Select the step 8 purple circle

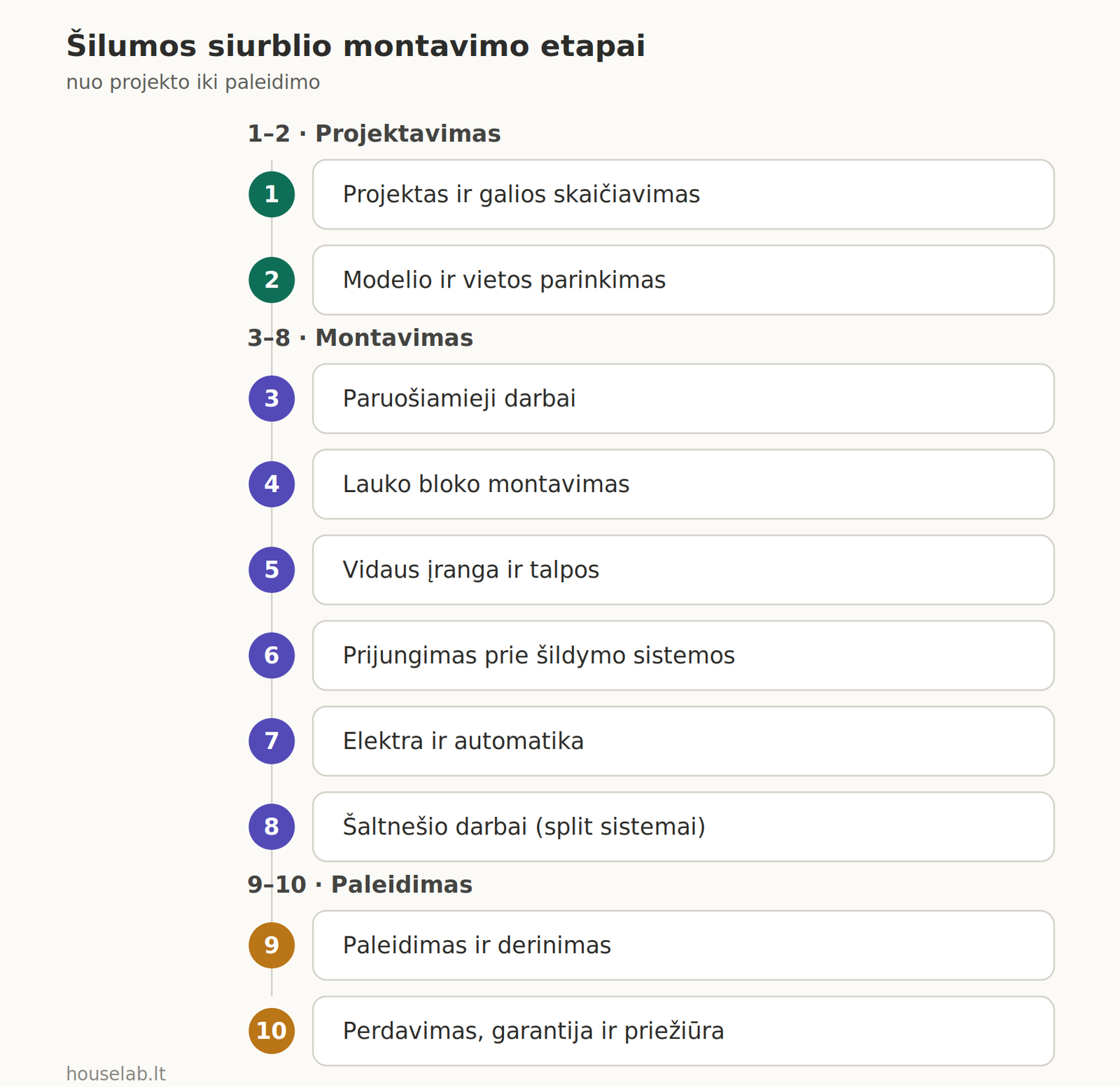pos(272,827)
